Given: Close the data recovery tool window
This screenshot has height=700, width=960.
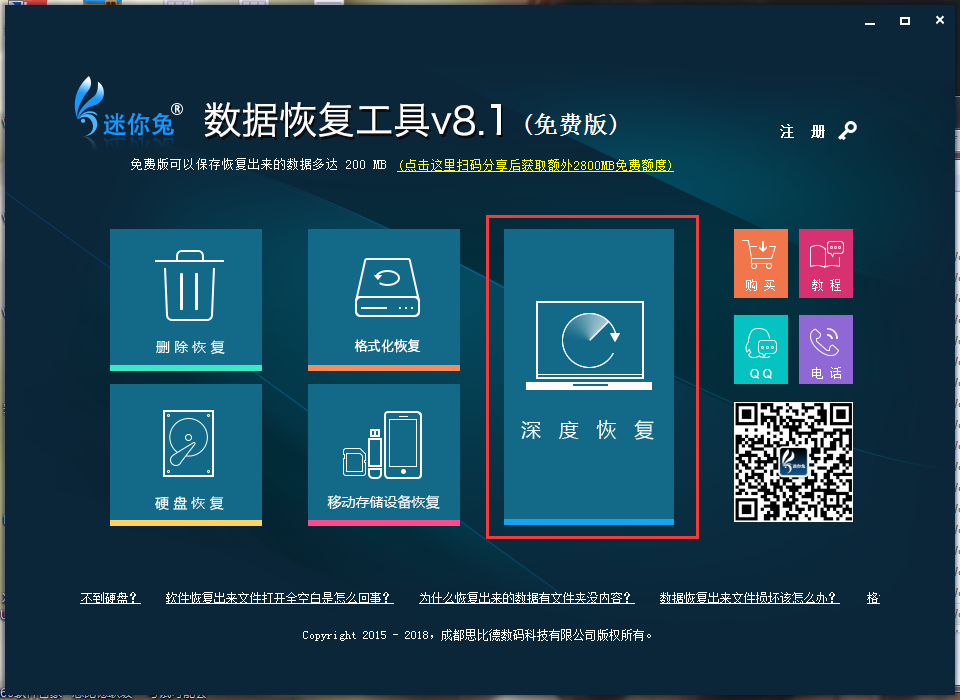Looking at the screenshot, I should 940,20.
